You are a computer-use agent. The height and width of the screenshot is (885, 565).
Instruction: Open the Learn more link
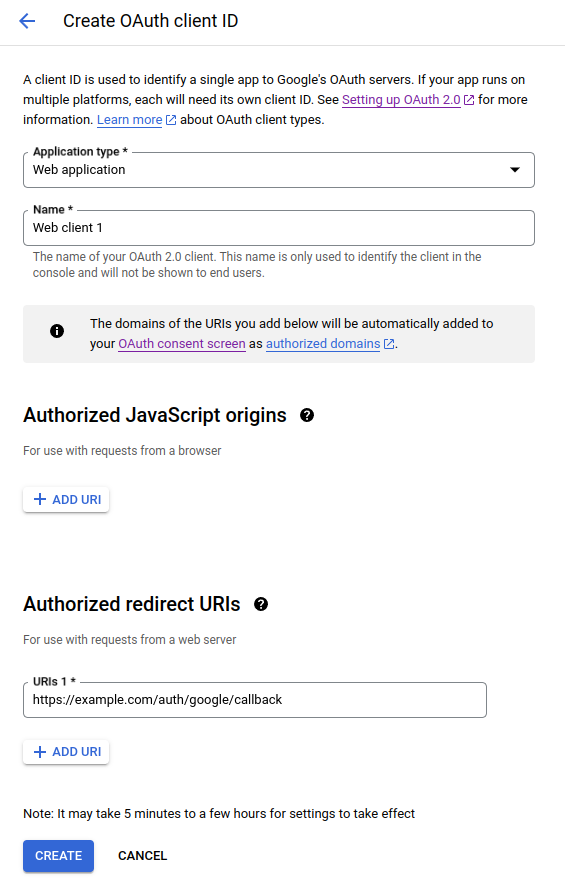(129, 120)
